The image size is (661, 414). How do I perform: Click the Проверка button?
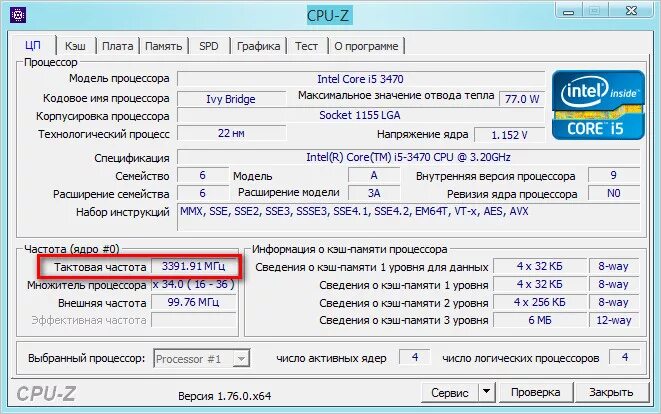tap(535, 392)
